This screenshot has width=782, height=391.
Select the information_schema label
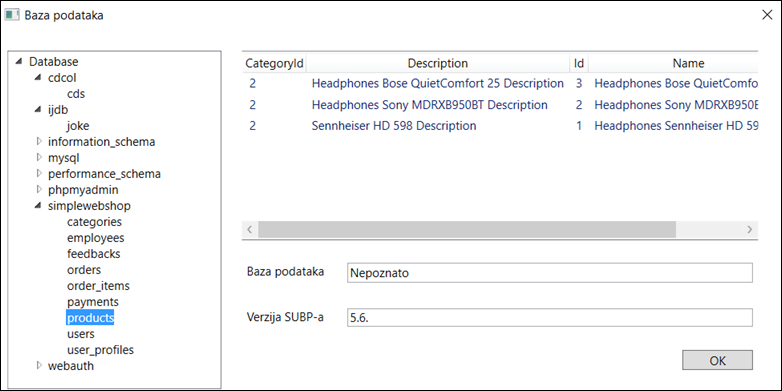click(x=101, y=142)
